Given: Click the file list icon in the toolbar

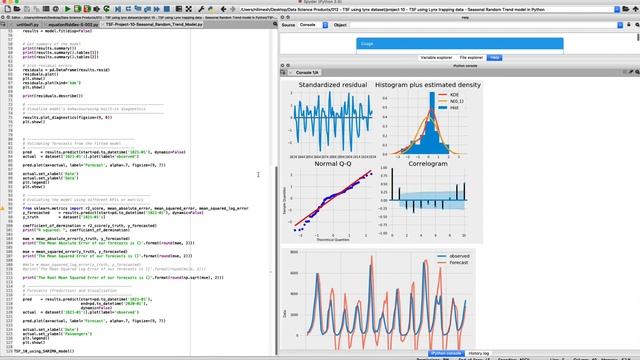Looking at the screenshot, I should 46,9.
